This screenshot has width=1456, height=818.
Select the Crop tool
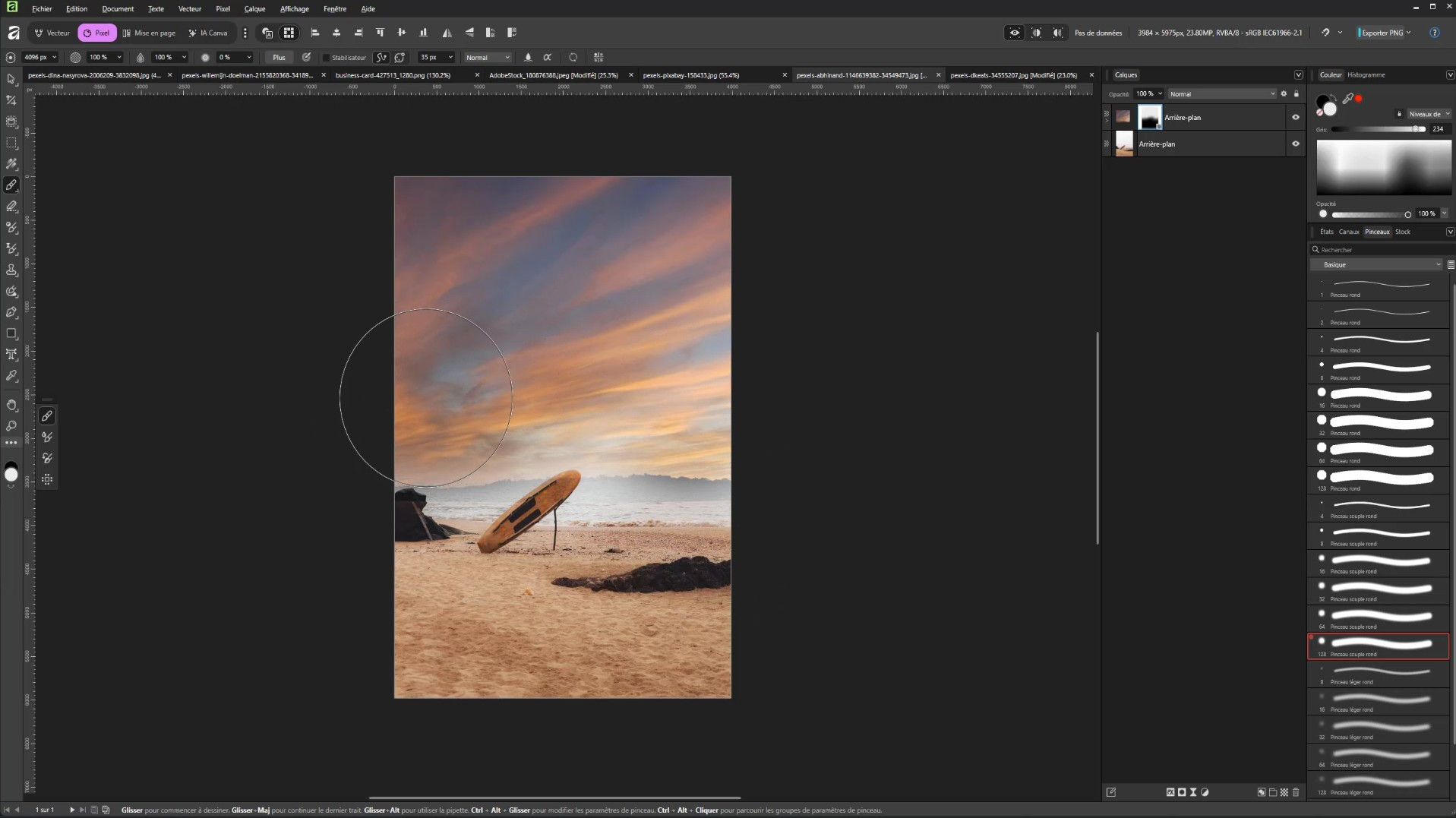tap(11, 100)
